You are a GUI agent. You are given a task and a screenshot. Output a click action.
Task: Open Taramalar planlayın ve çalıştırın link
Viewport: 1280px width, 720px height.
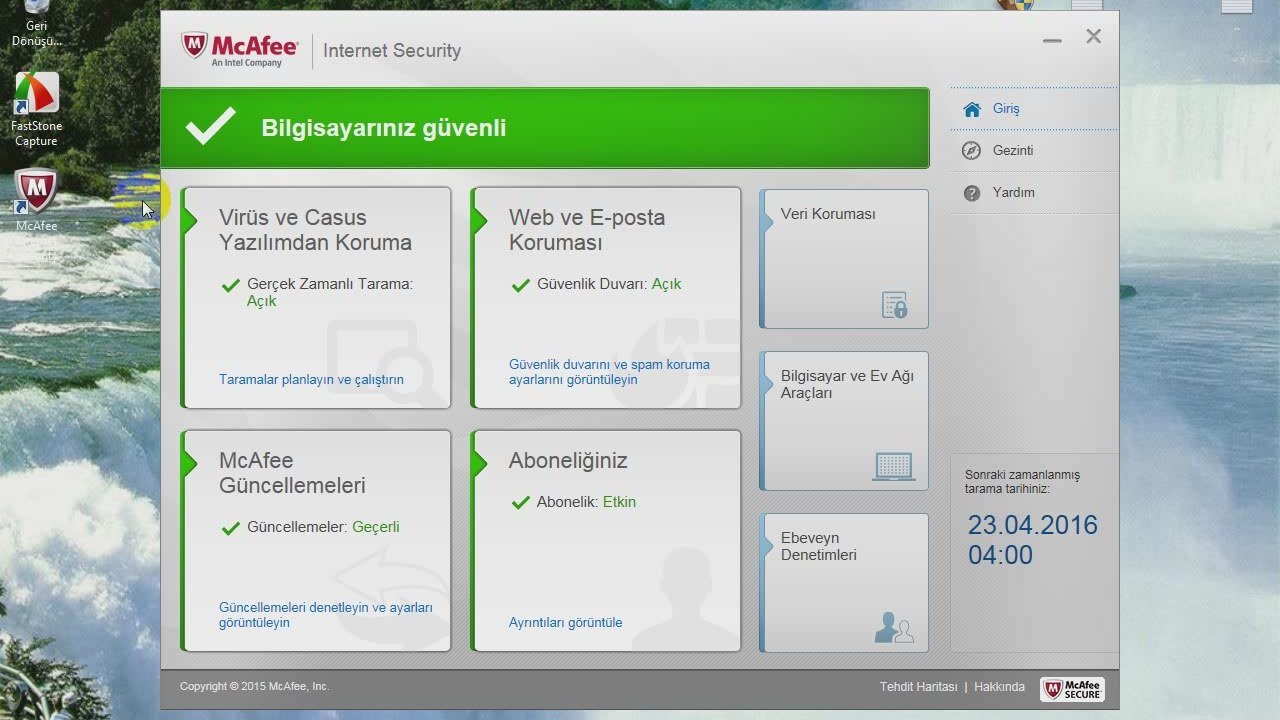coord(311,380)
